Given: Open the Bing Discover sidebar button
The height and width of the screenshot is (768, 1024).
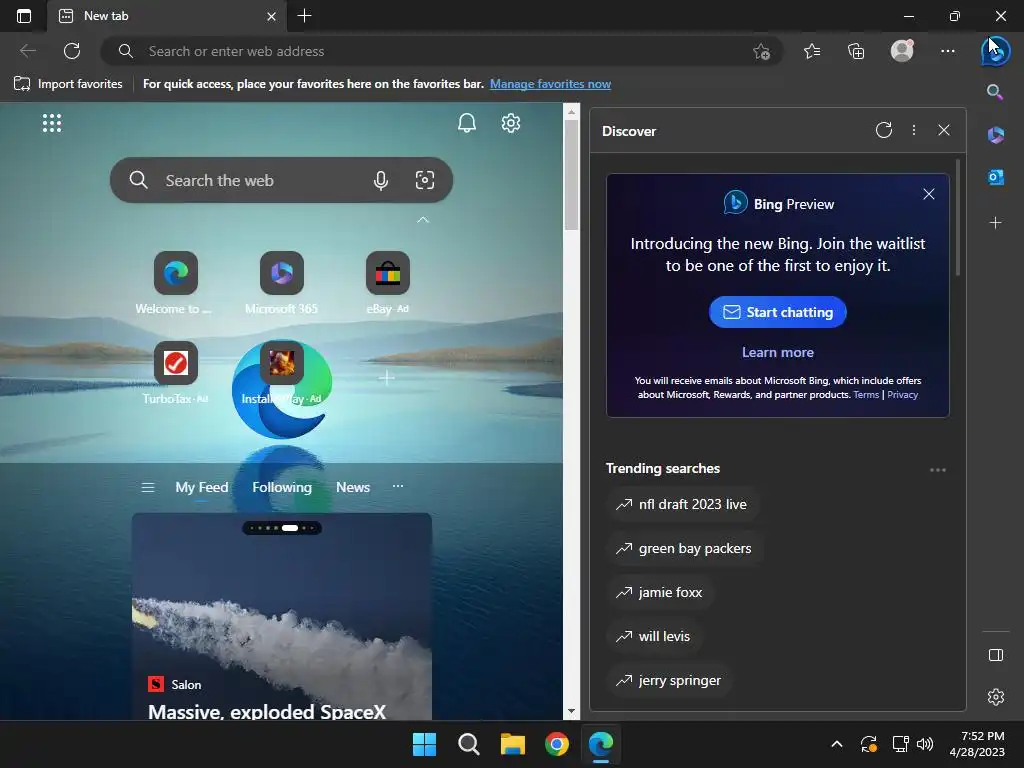Looking at the screenshot, I should click(x=995, y=51).
